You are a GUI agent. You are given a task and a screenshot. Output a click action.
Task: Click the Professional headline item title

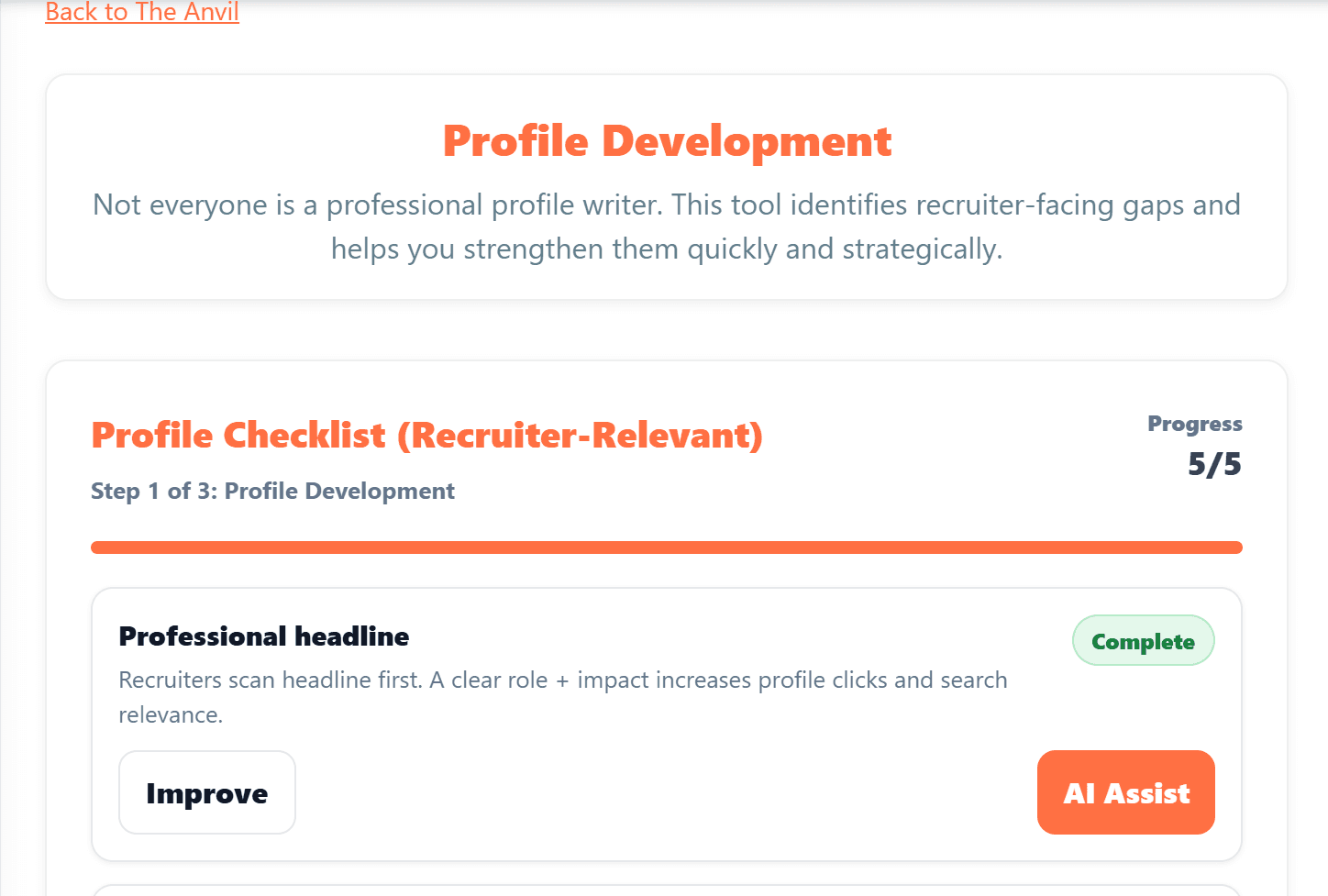(x=264, y=636)
